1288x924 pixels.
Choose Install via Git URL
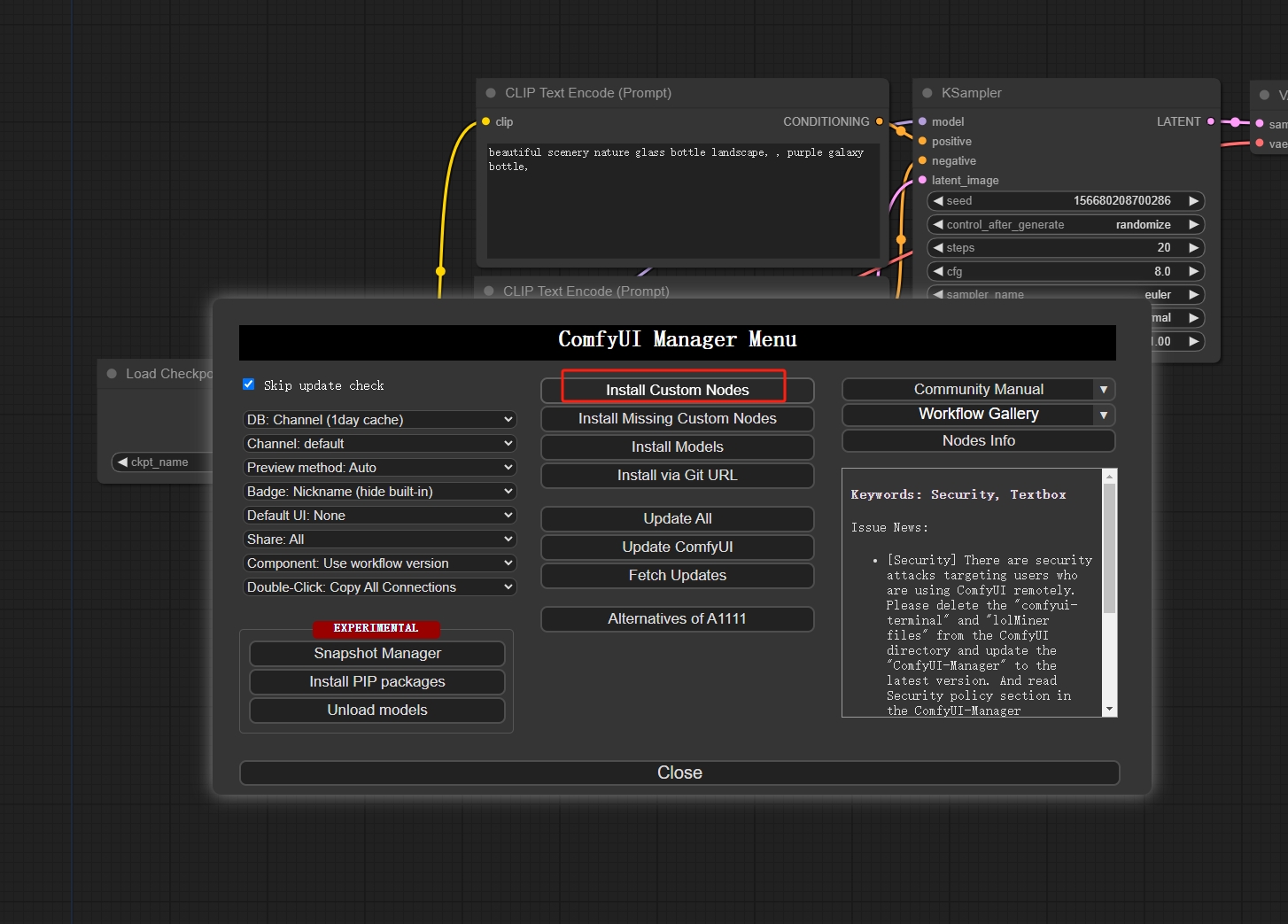[x=678, y=475]
